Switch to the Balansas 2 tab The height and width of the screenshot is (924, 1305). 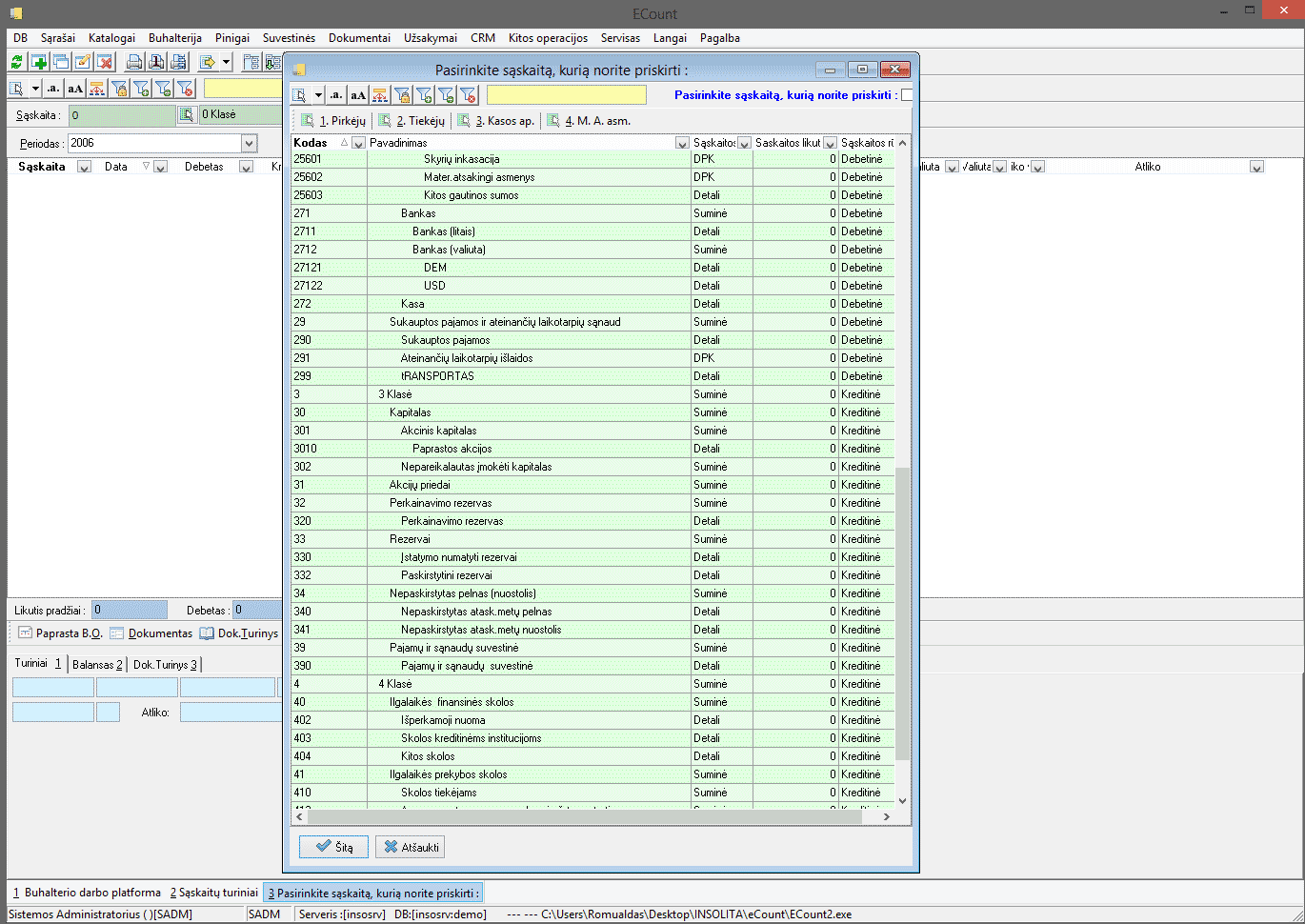(97, 664)
